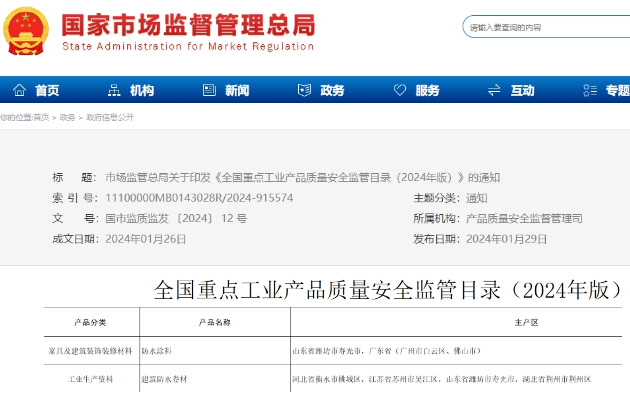Viewport: 630px width, 394px height.
Task: Open the 政务 menu item
Action: (332, 90)
